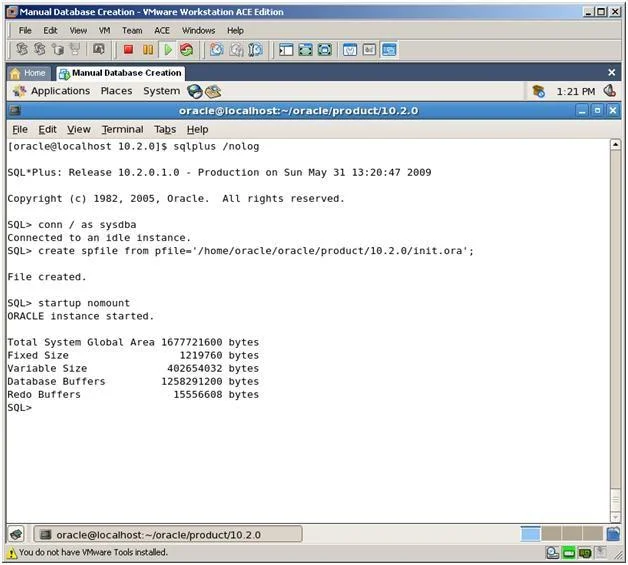Click the first team power icon in VMware toolbar
This screenshot has height=565, width=628.
pyautogui.click(x=22, y=49)
